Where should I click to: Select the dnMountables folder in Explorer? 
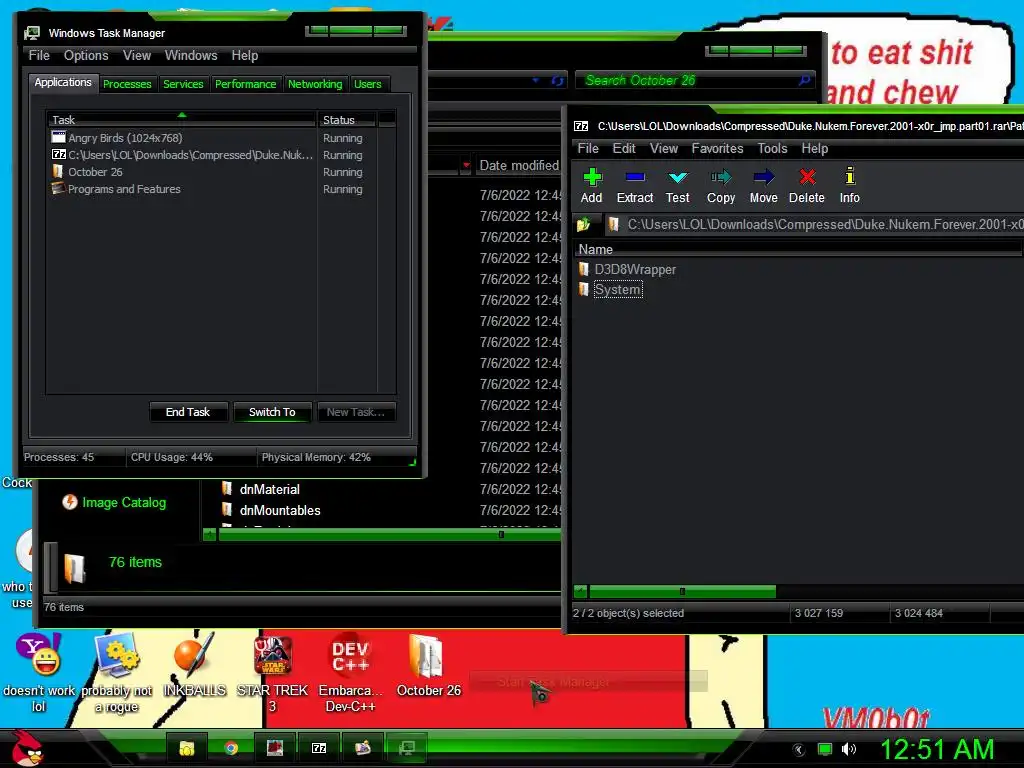pos(280,510)
